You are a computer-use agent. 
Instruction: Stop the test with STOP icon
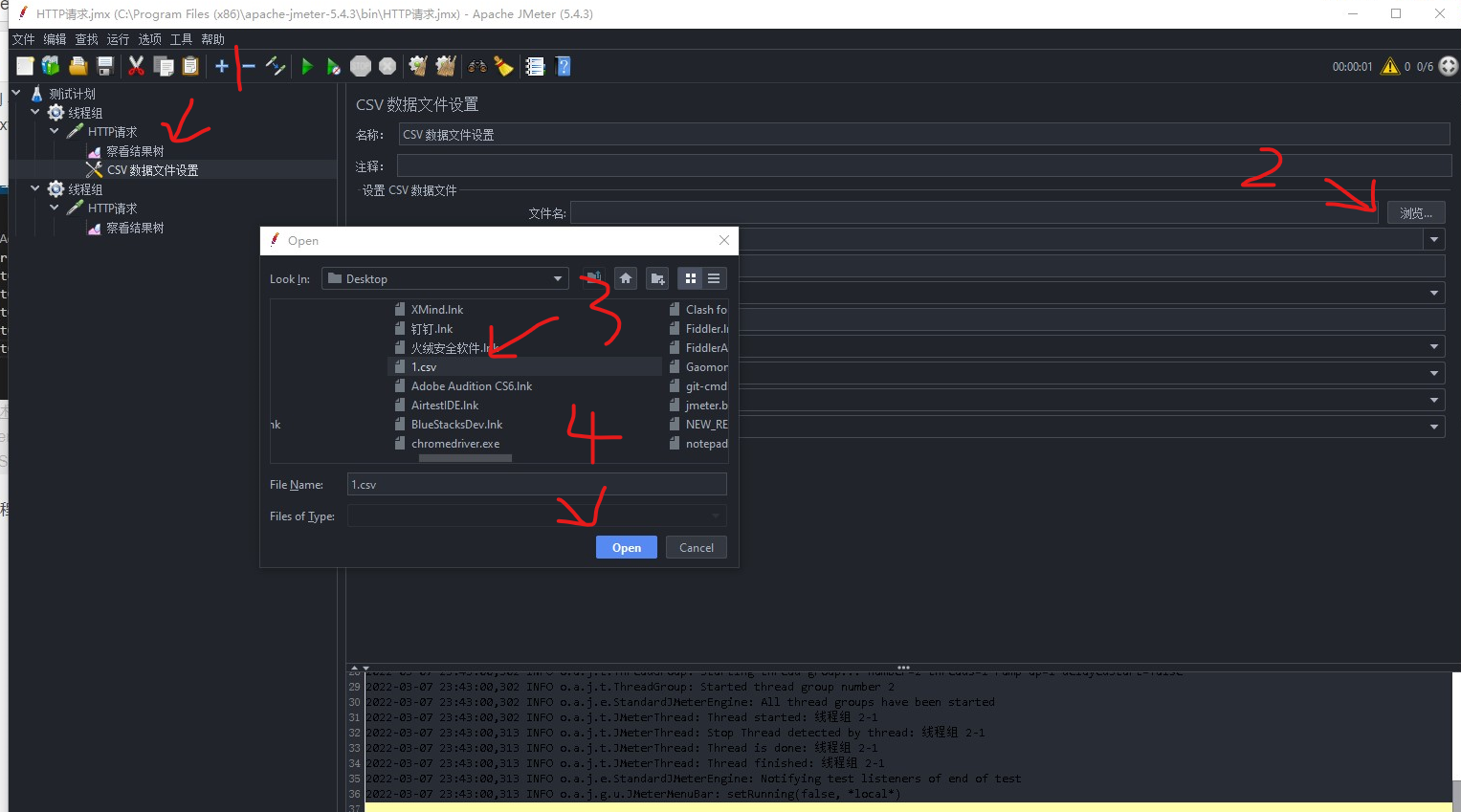coord(361,66)
